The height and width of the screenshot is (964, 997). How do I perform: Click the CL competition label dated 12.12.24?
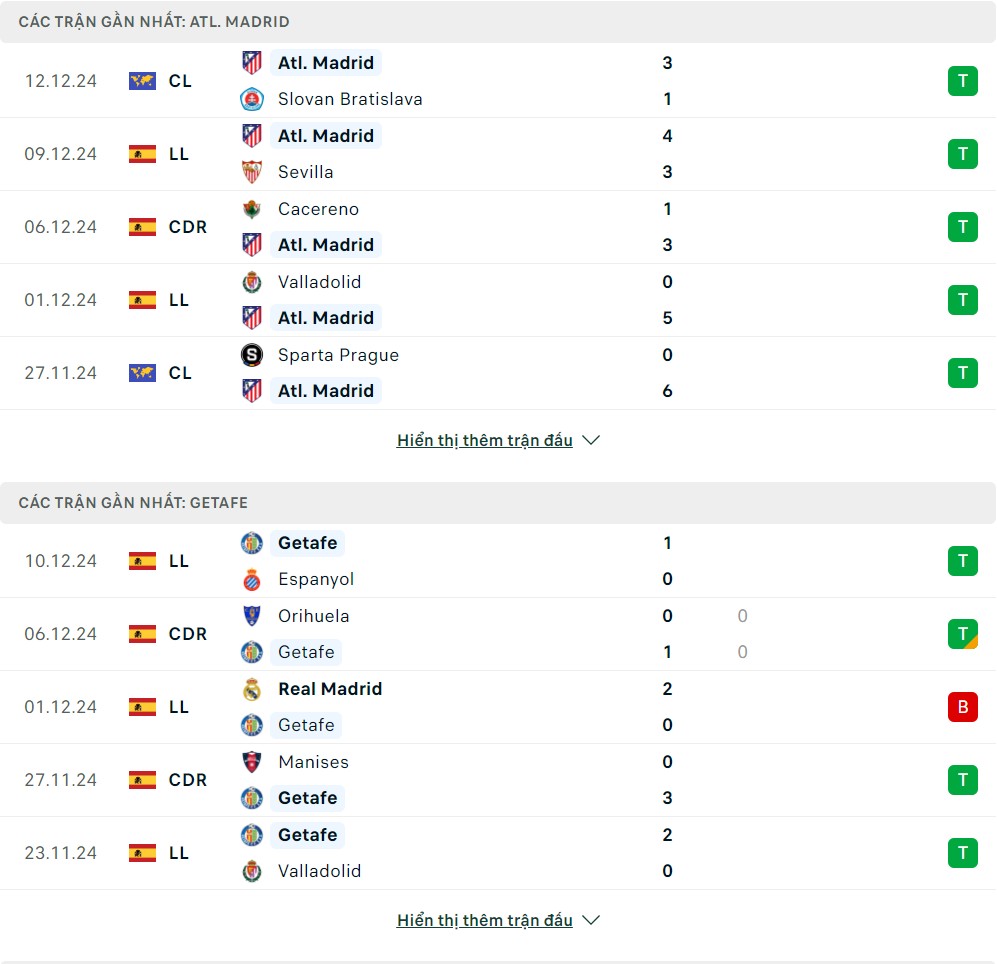[180, 81]
